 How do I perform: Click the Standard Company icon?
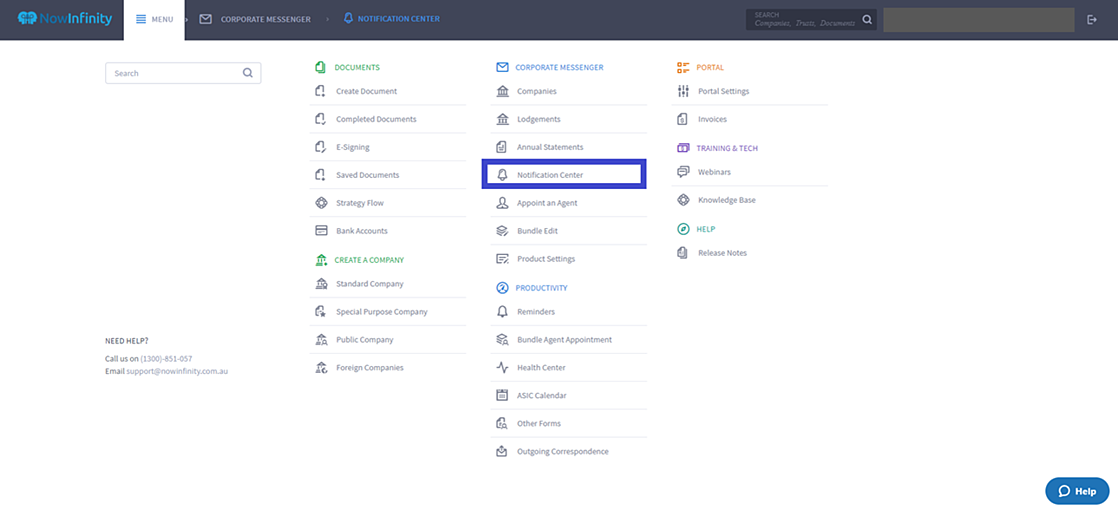click(321, 284)
